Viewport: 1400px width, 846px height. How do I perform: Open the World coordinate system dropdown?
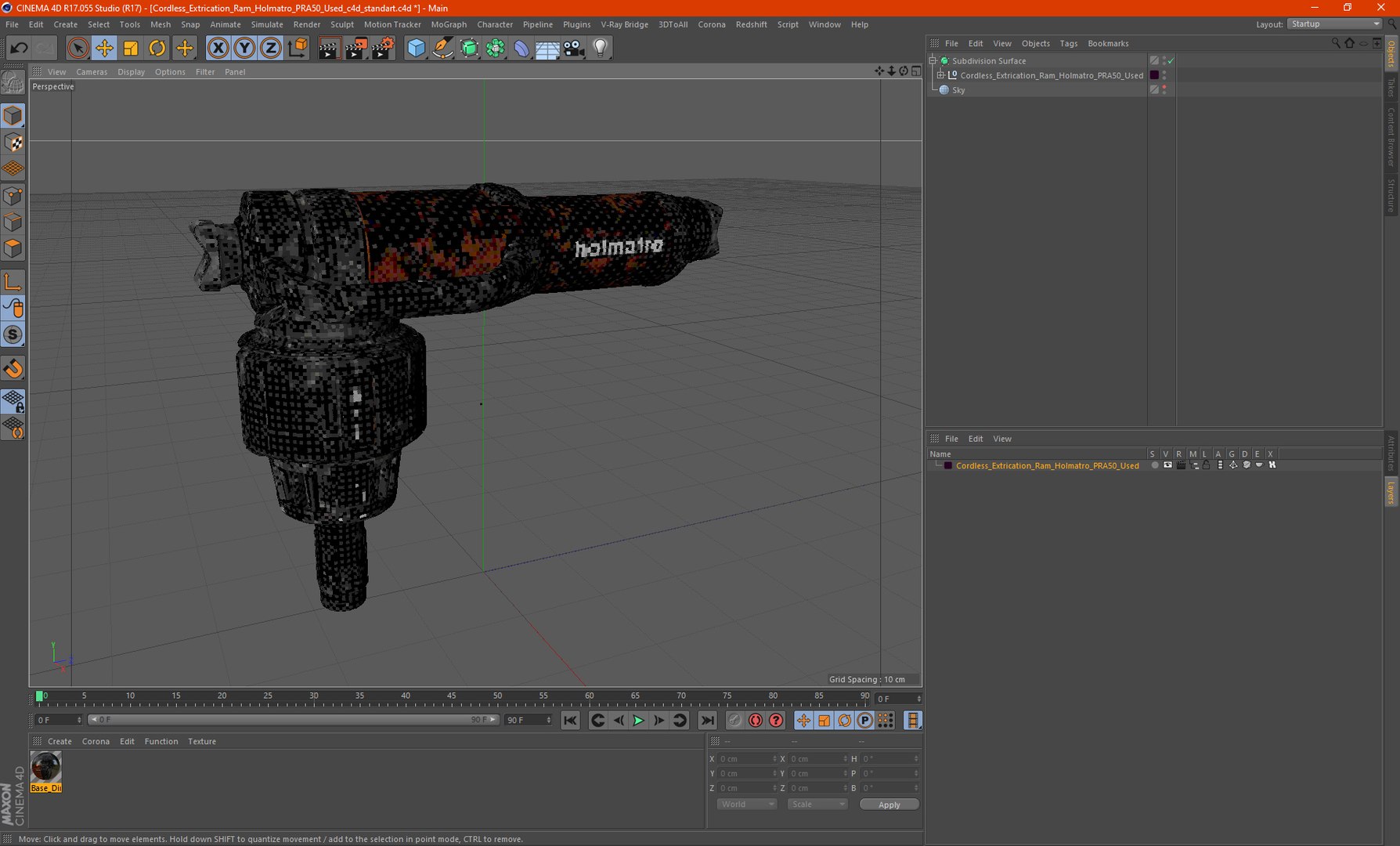pos(746,804)
